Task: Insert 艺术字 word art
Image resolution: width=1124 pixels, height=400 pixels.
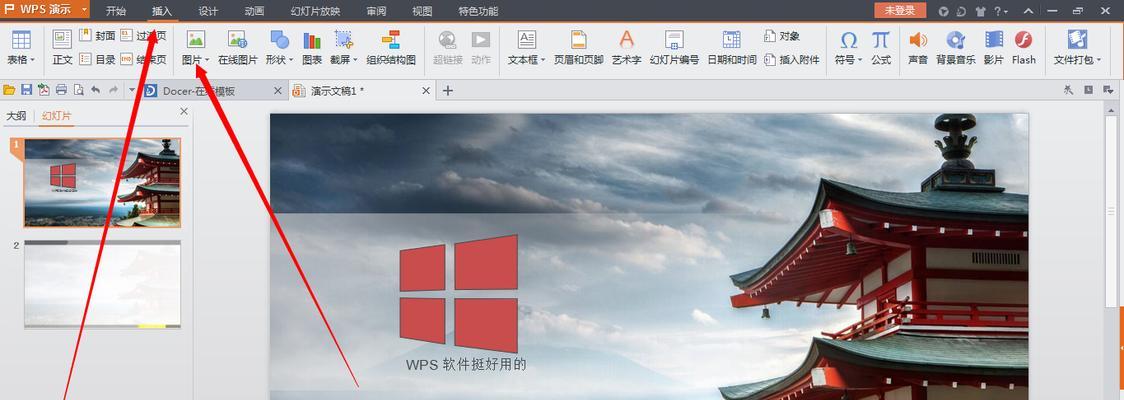Action: click(627, 48)
